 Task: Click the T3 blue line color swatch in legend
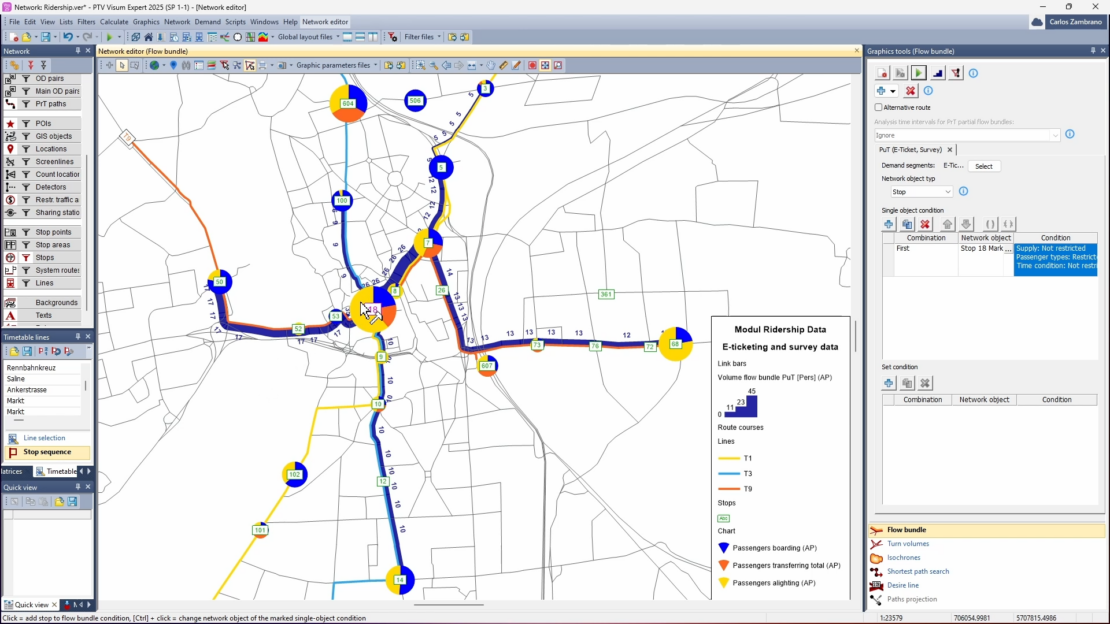728,473
